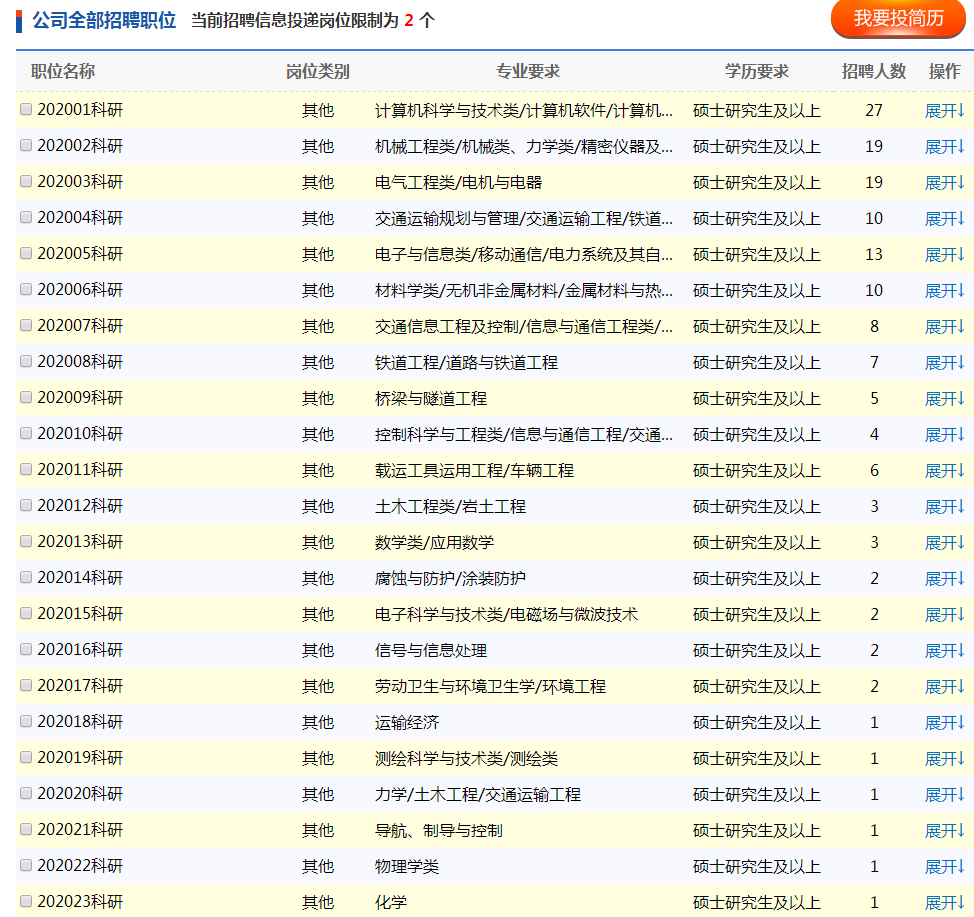
Task: Mark the 202023科研 checkbox
Action: click(x=26, y=902)
